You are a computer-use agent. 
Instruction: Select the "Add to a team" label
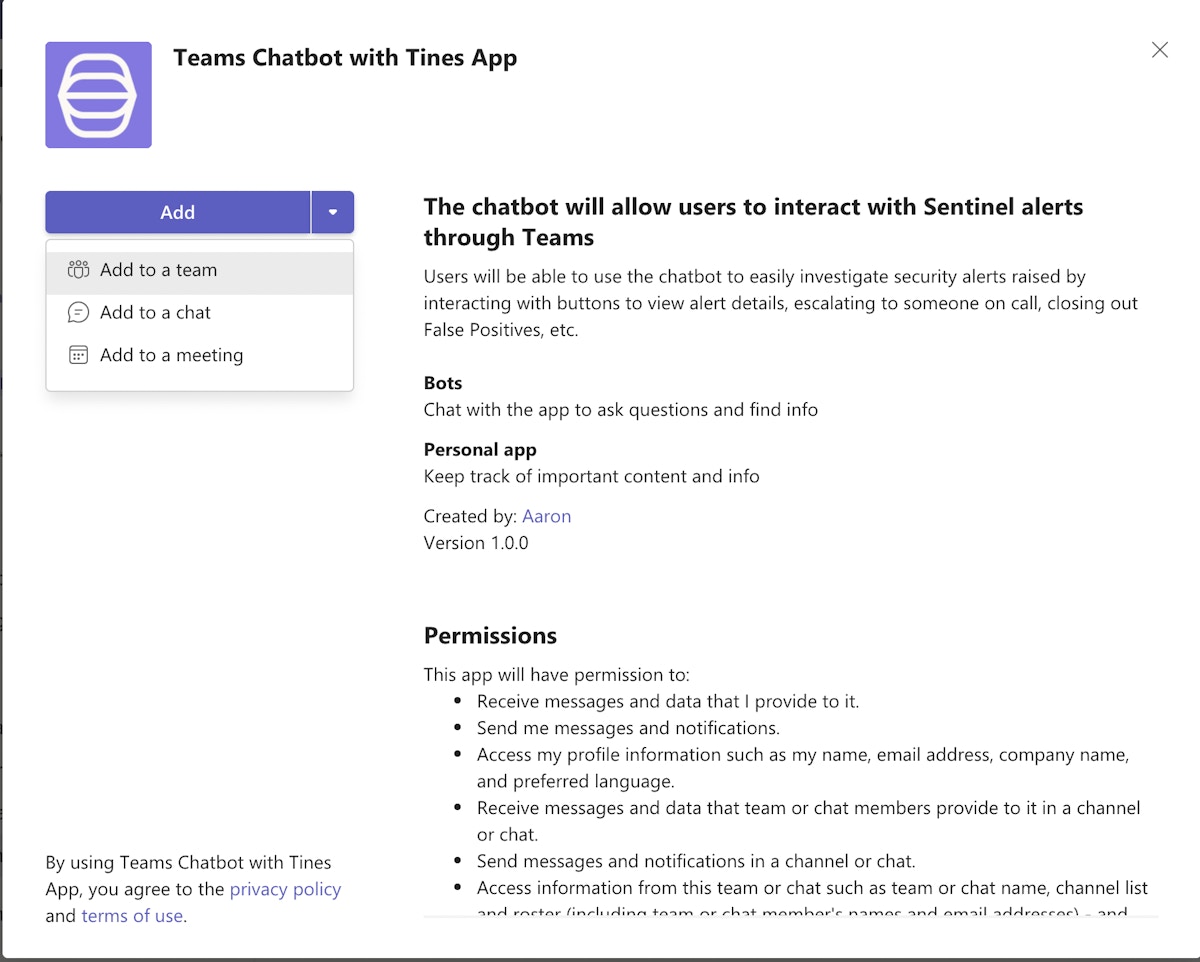pyautogui.click(x=158, y=270)
